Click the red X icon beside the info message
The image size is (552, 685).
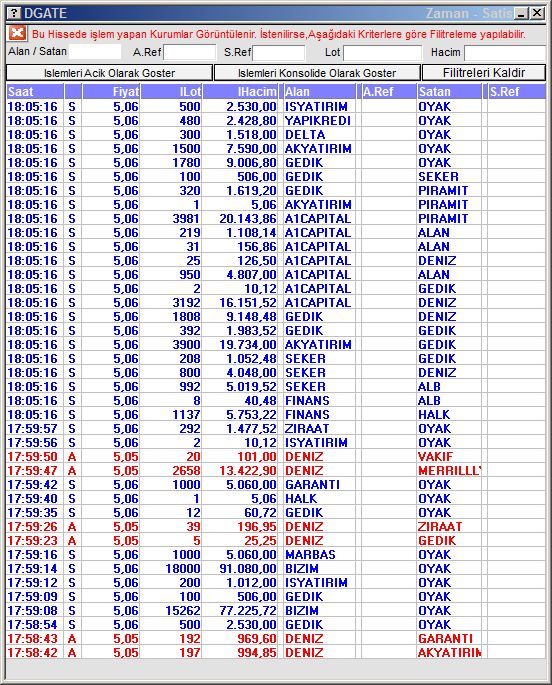(17, 33)
